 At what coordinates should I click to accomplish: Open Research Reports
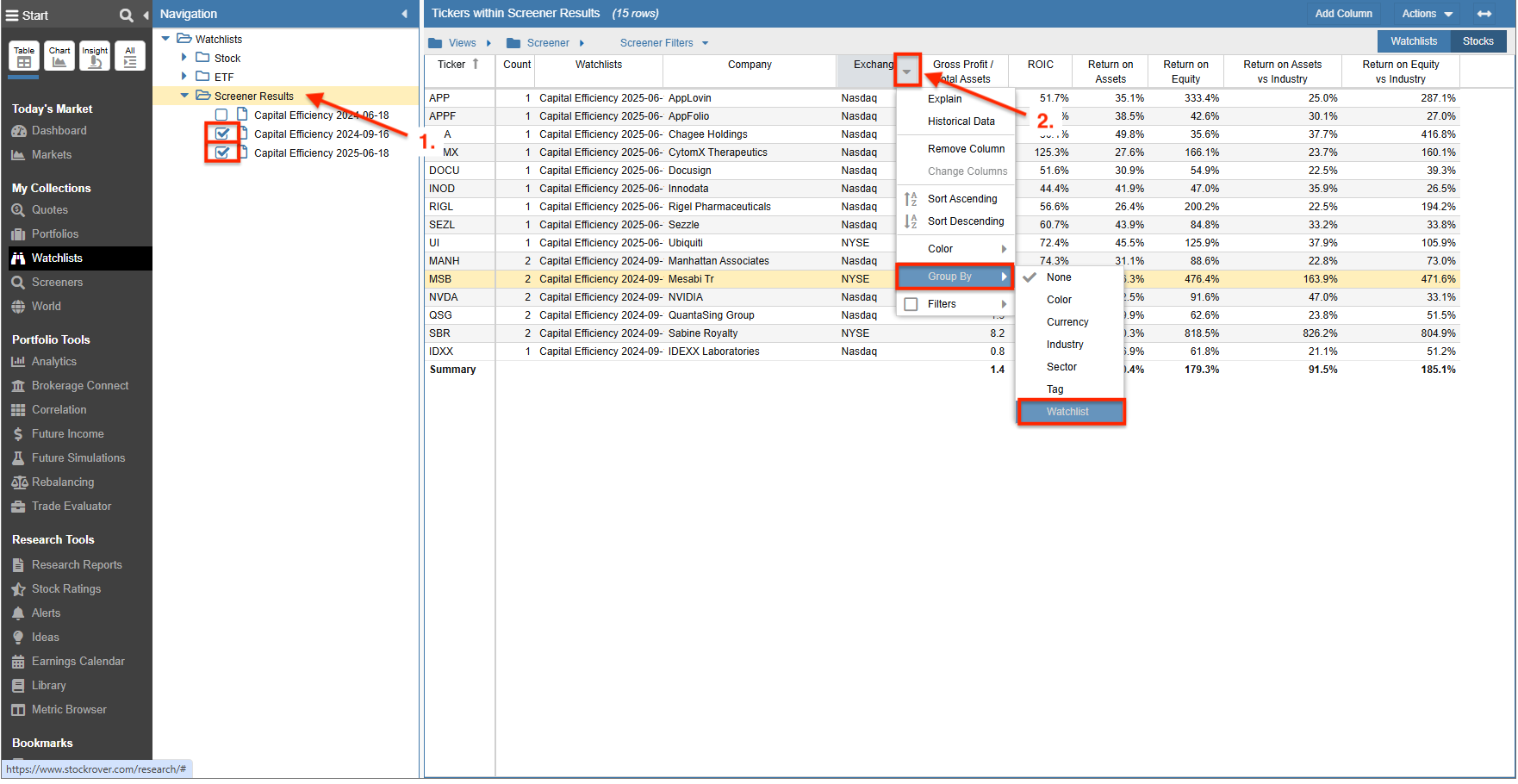(76, 565)
